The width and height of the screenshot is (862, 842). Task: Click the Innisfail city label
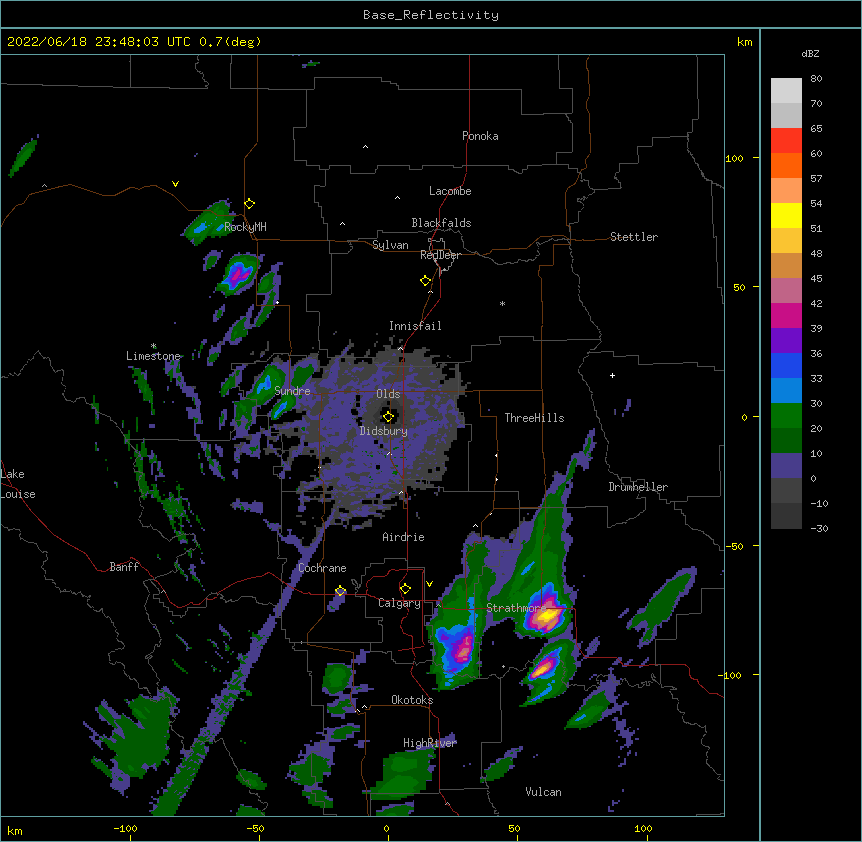415,326
